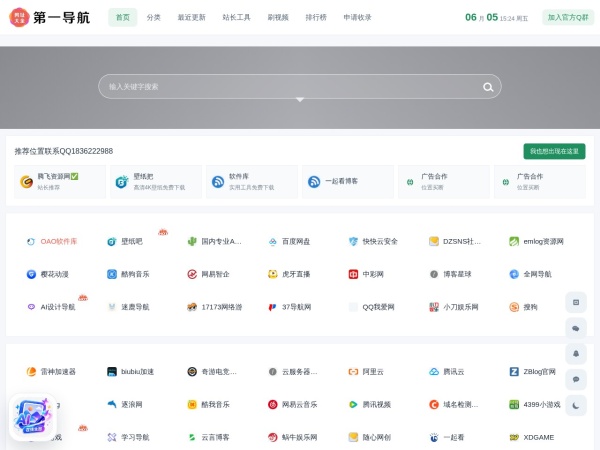The height and width of the screenshot is (450, 600).
Task: Open the 软件库 recommended card
Action: tap(252, 181)
